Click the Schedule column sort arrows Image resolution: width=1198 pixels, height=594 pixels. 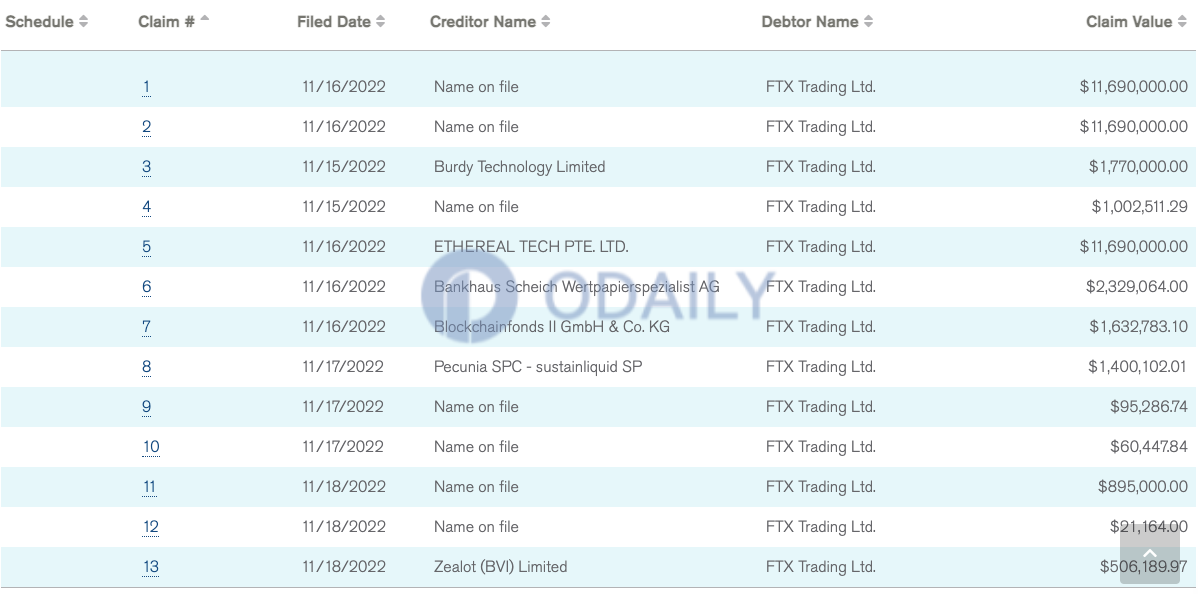pos(83,21)
